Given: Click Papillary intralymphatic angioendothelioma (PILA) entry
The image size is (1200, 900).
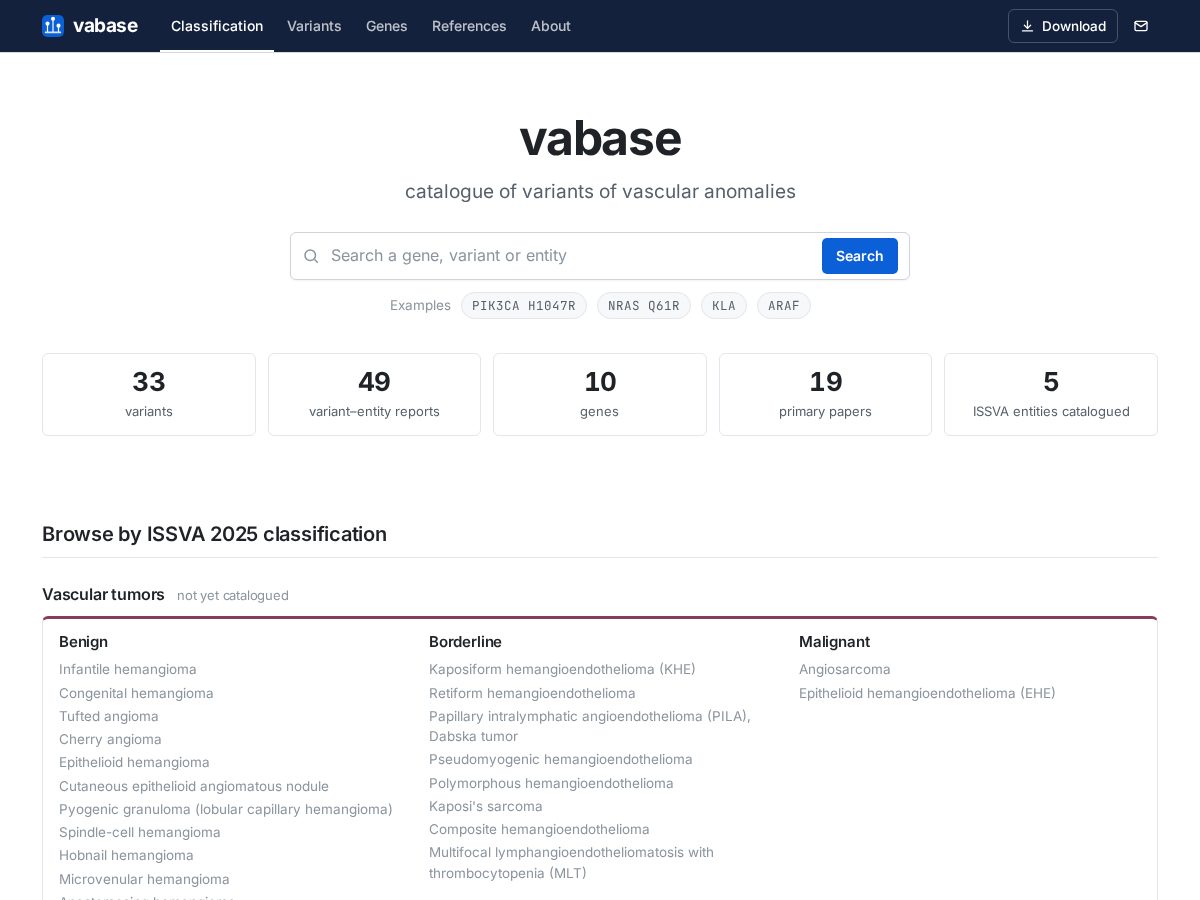Looking at the screenshot, I should pyautogui.click(x=590, y=726).
